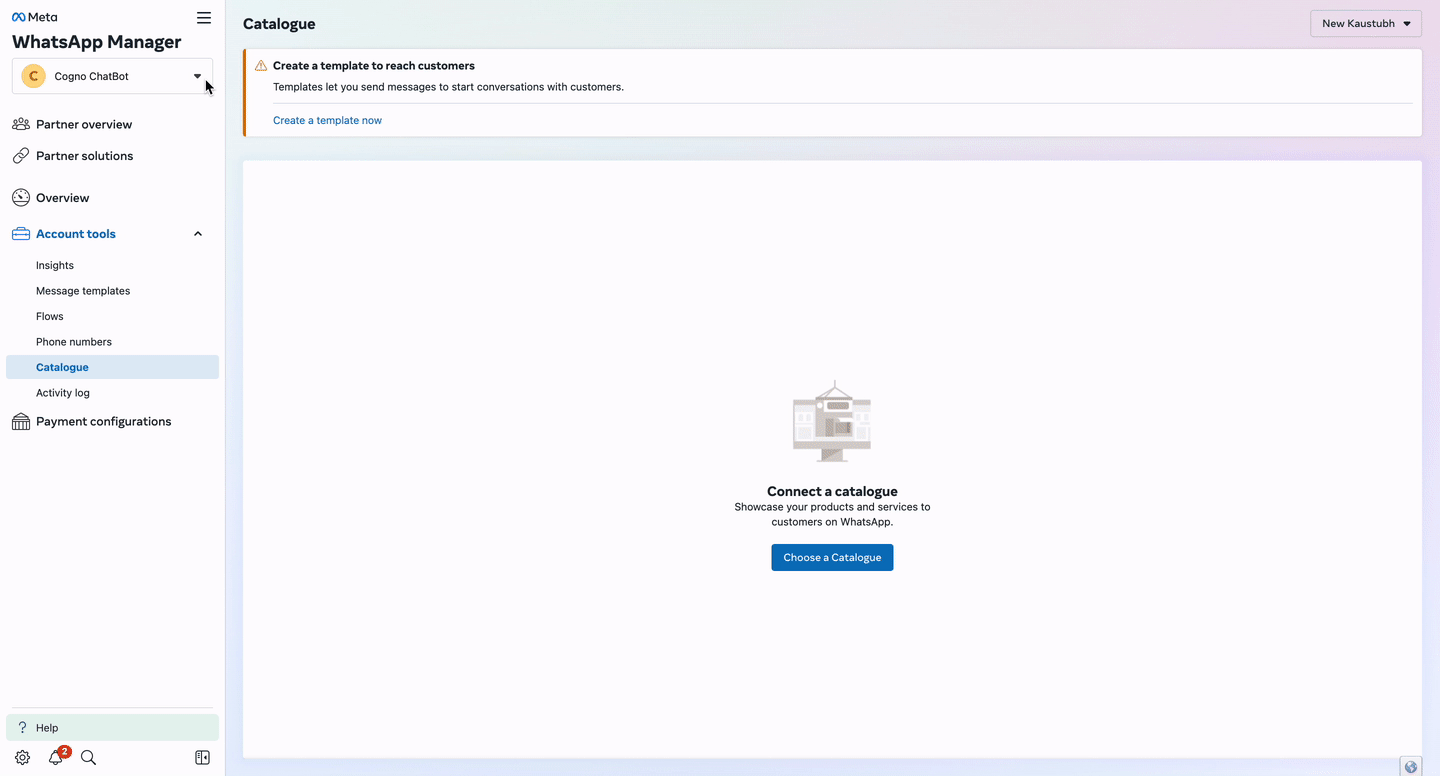Click the Cogno ChatBot avatar C
Screen dimensions: 1440x776
tap(33, 76)
